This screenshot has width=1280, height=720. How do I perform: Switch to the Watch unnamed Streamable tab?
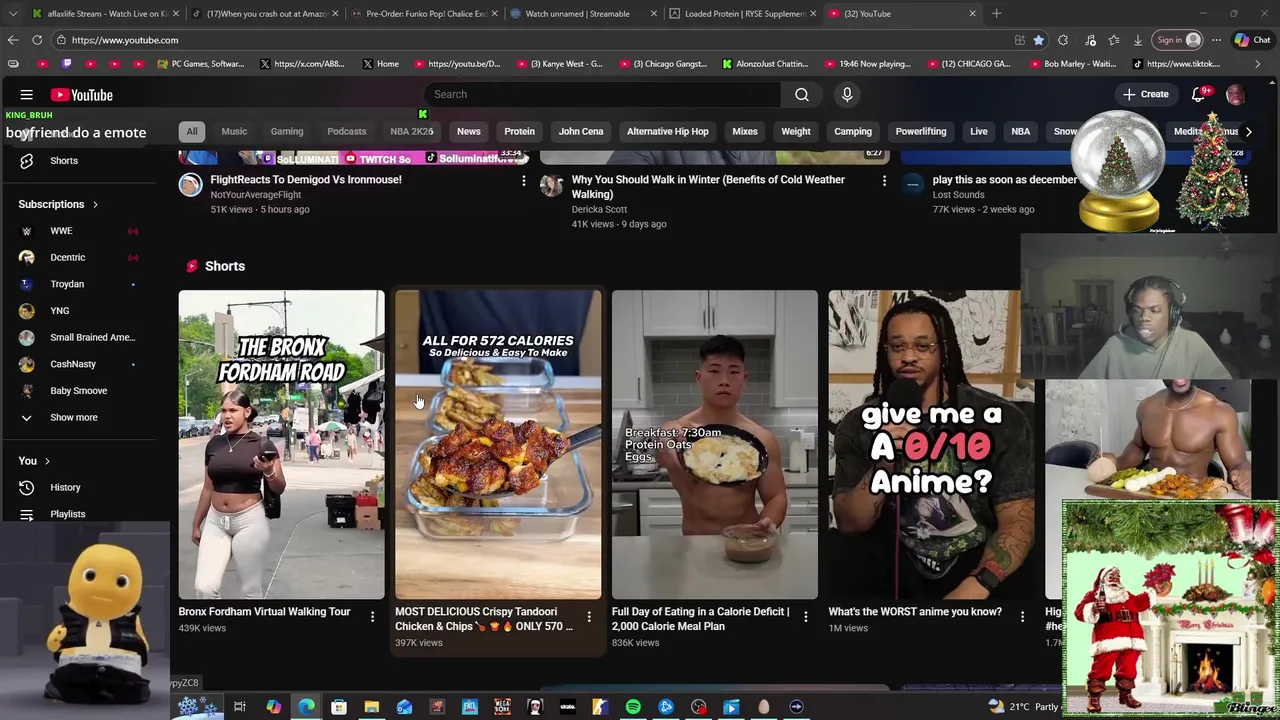584,14
